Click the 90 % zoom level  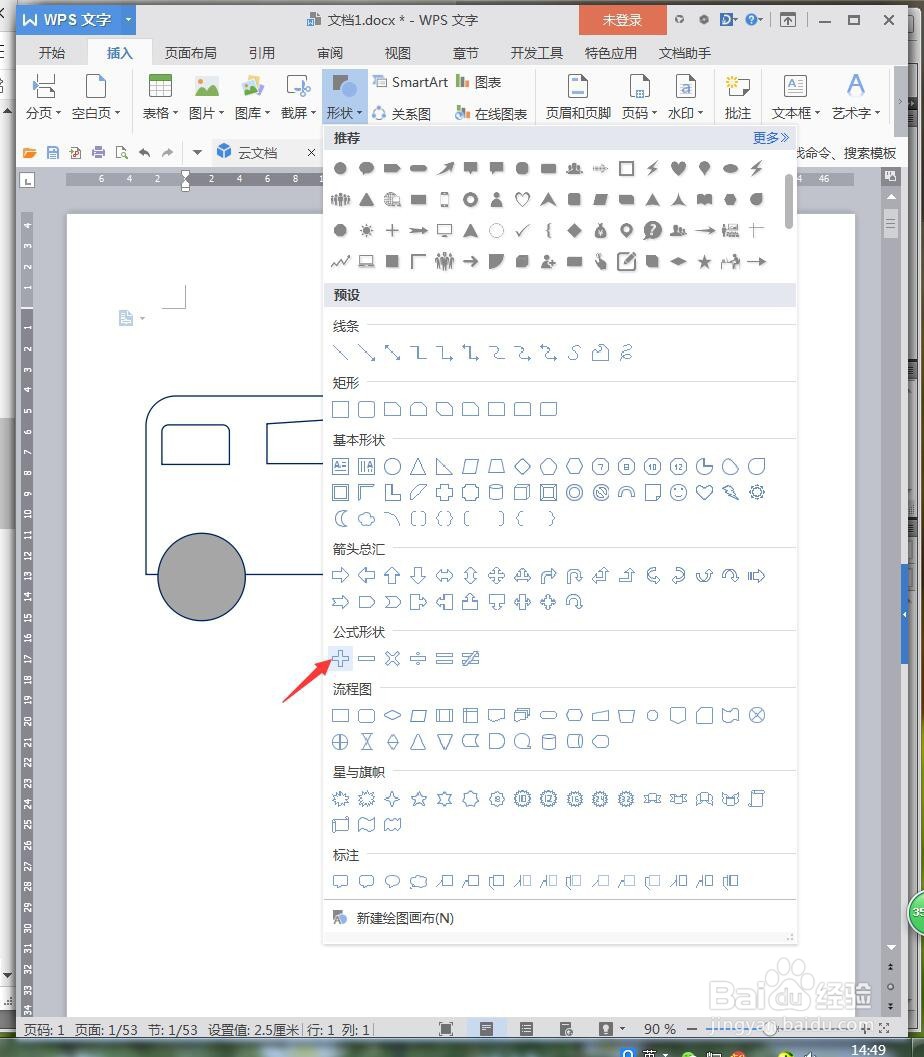659,1029
